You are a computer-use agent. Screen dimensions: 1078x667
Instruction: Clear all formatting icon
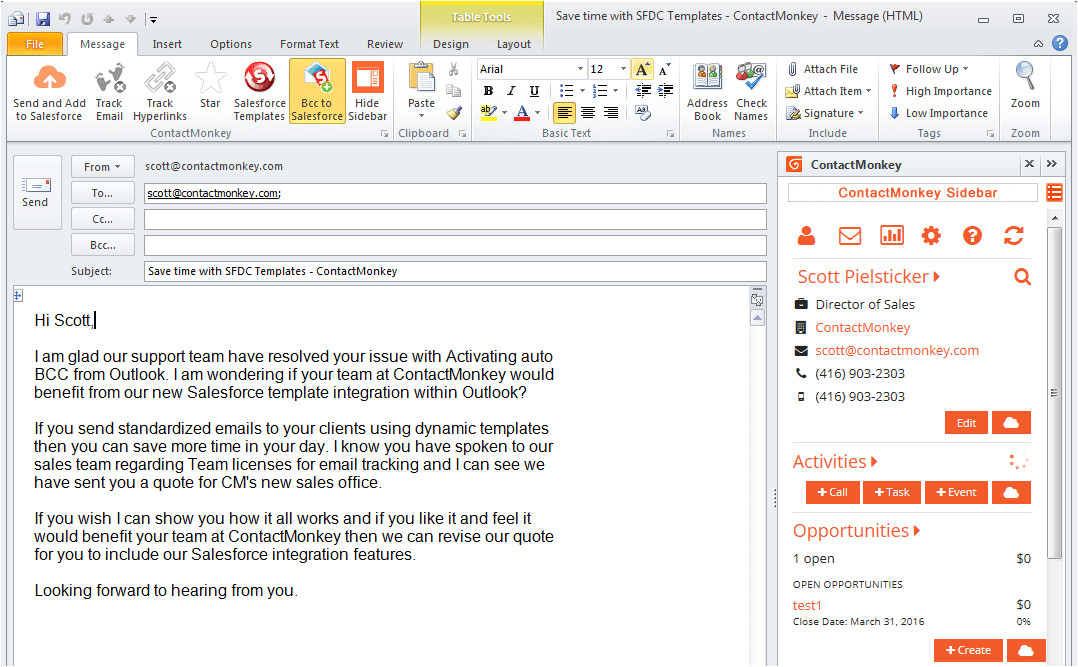tap(643, 113)
